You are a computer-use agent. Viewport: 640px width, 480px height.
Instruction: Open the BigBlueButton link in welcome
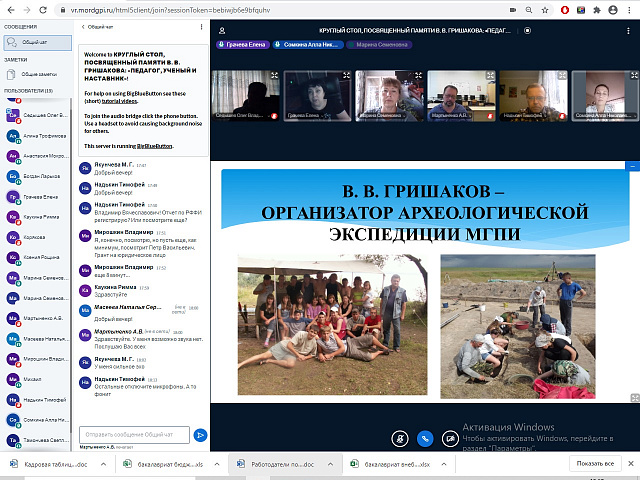(x=154, y=146)
